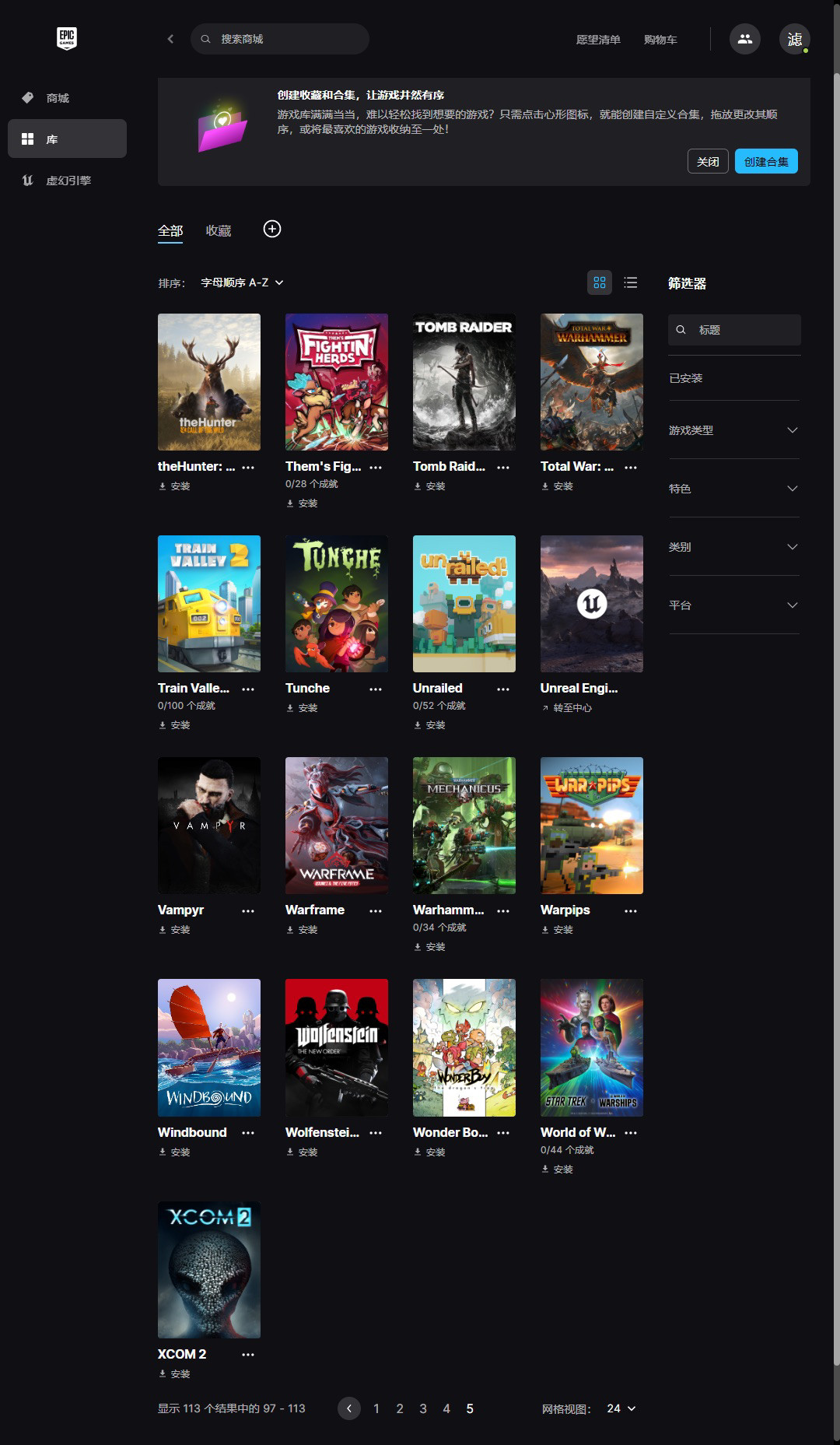The width and height of the screenshot is (840, 1445).
Task: Open options menu for World of Warships
Action: click(x=631, y=1132)
